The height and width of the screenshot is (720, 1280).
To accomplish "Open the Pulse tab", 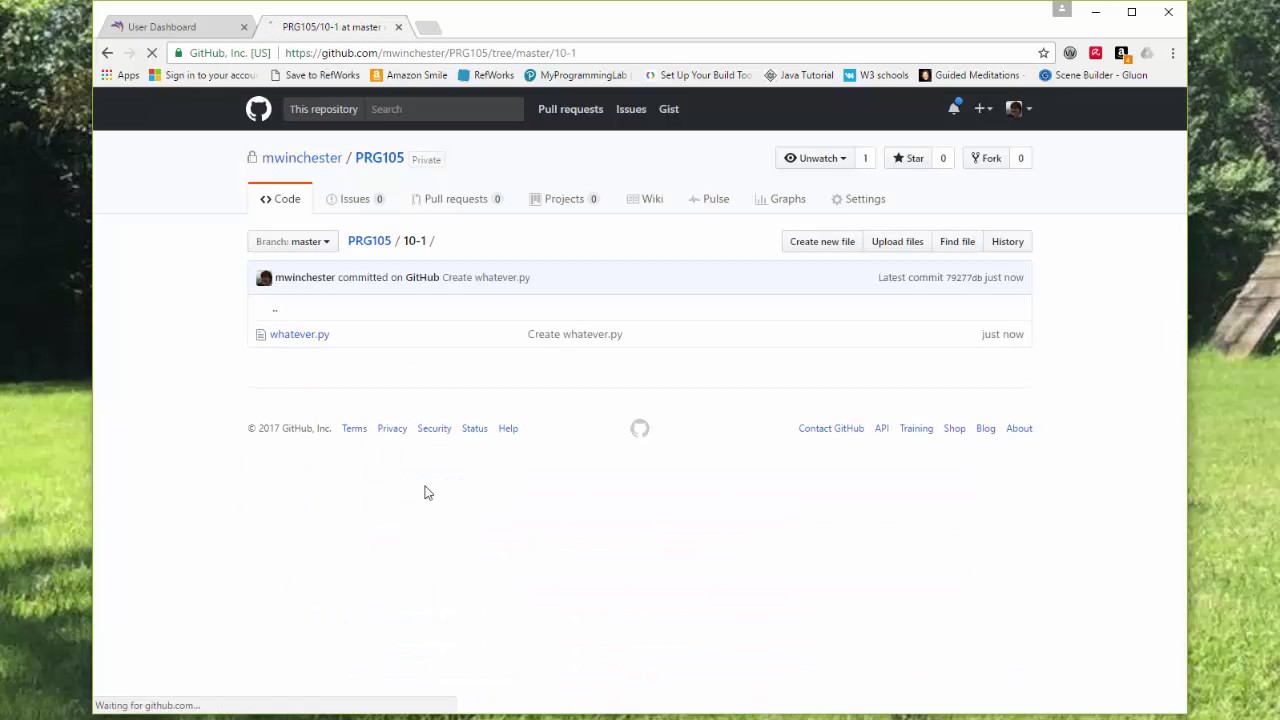I will [709, 199].
